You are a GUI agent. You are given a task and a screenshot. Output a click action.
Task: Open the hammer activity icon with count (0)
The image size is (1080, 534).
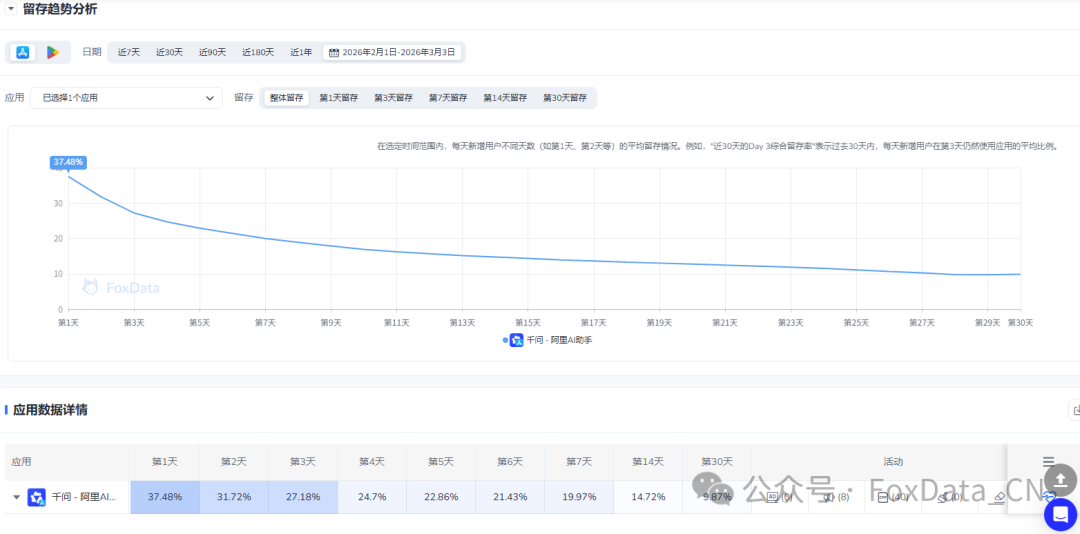point(943,497)
